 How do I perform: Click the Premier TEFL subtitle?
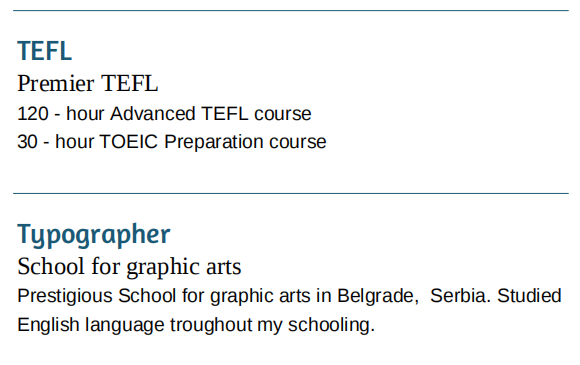pos(88,83)
